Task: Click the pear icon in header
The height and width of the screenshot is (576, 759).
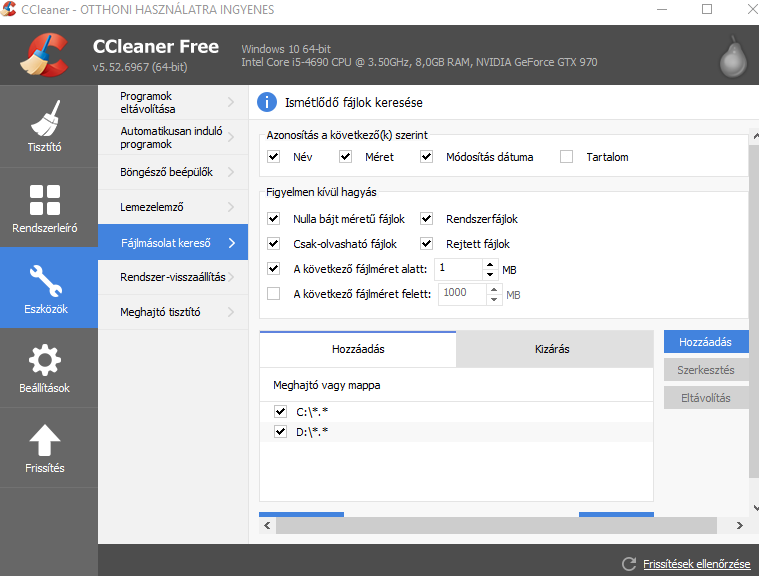Action: click(733, 57)
